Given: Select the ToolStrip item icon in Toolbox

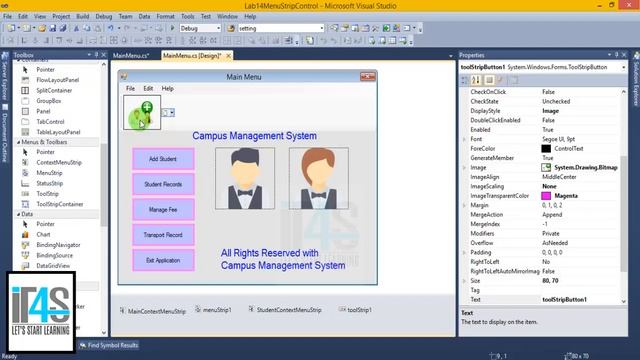Looking at the screenshot, I should [25, 194].
